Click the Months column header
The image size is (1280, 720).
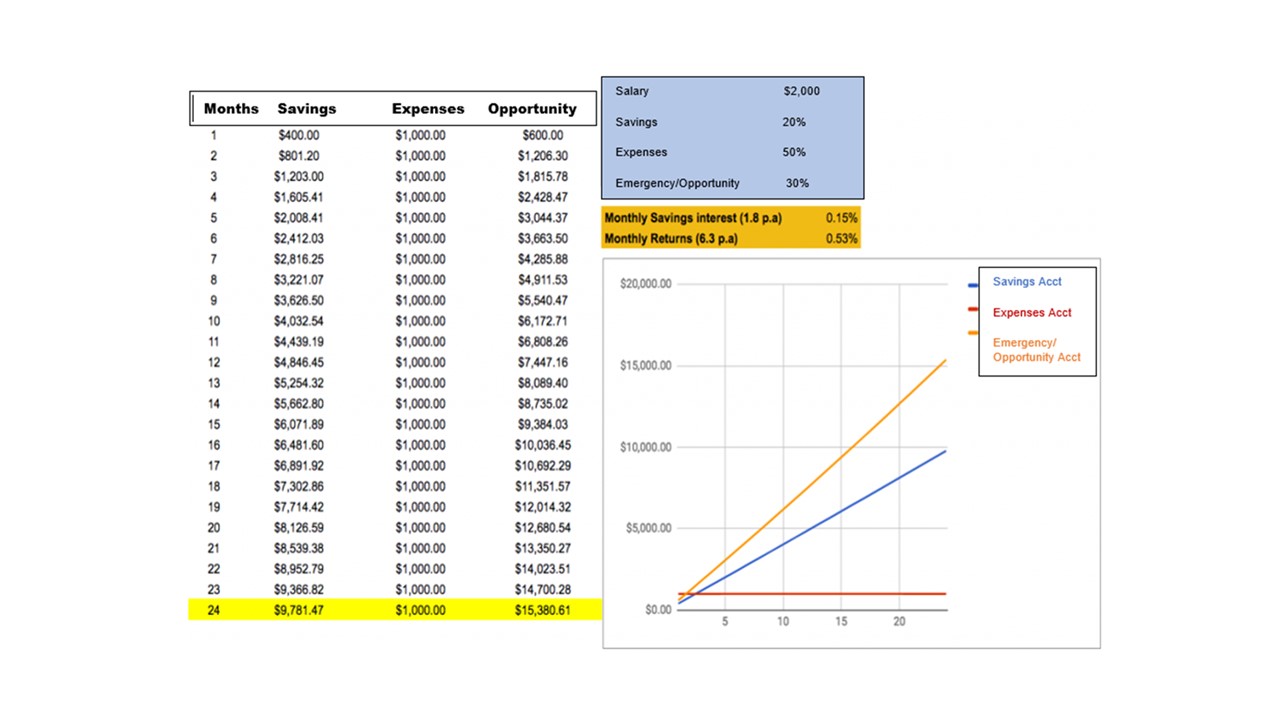point(231,109)
